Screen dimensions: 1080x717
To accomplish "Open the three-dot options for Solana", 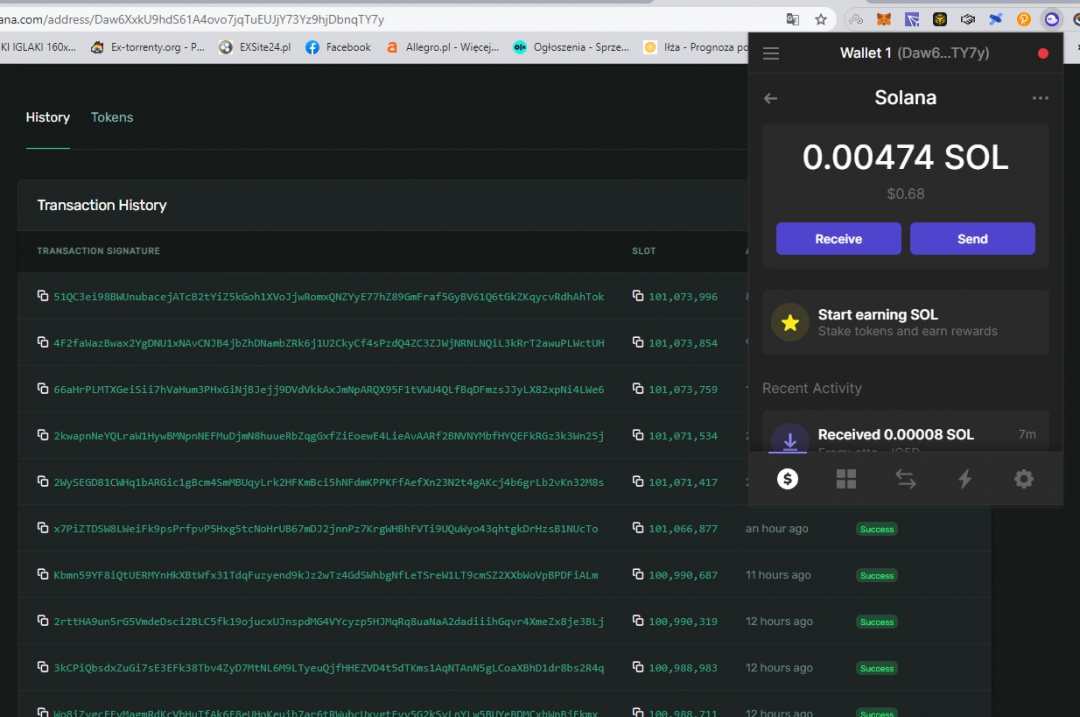I will click(x=1040, y=98).
